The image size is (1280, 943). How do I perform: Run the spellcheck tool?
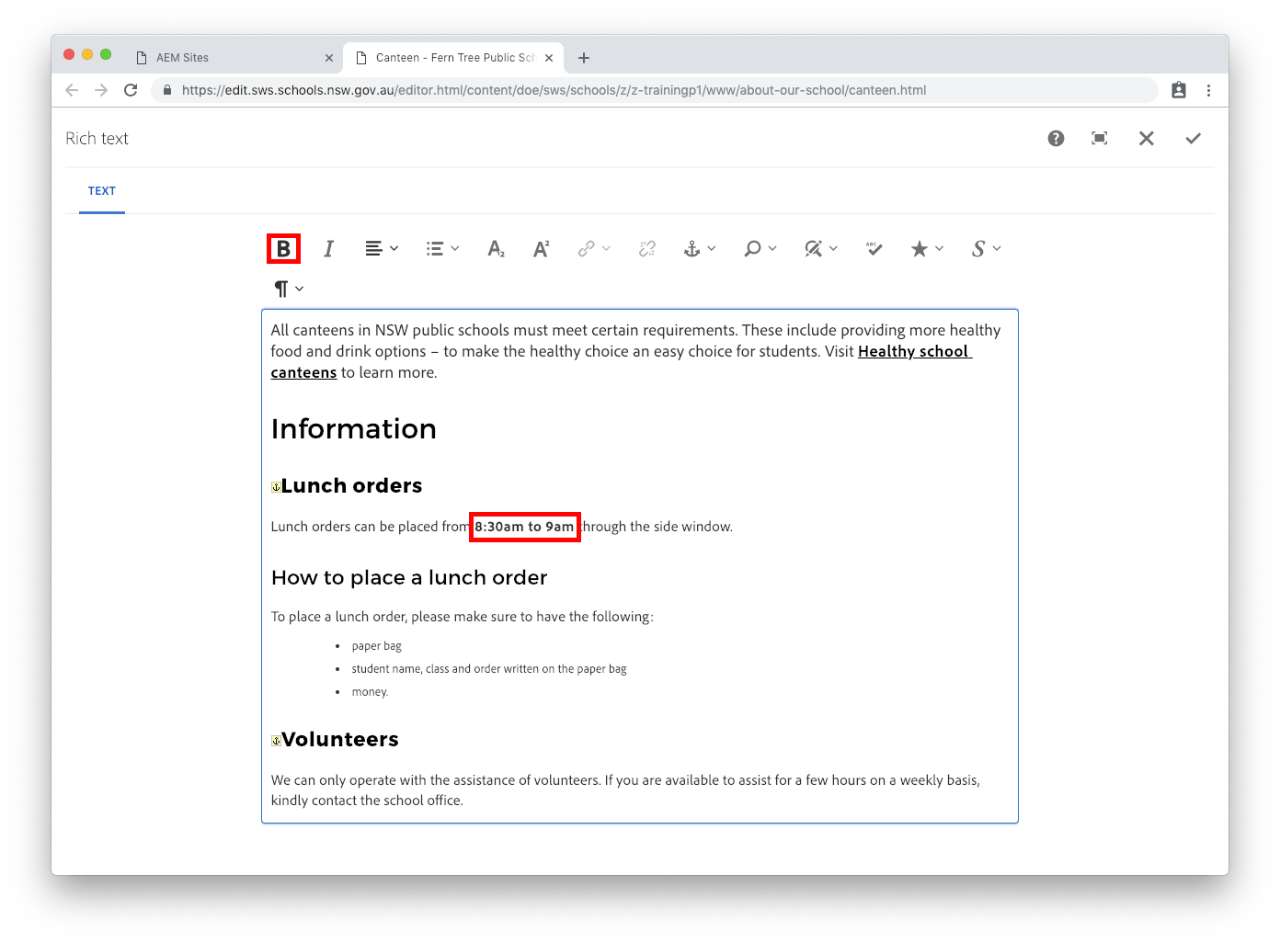point(875,249)
